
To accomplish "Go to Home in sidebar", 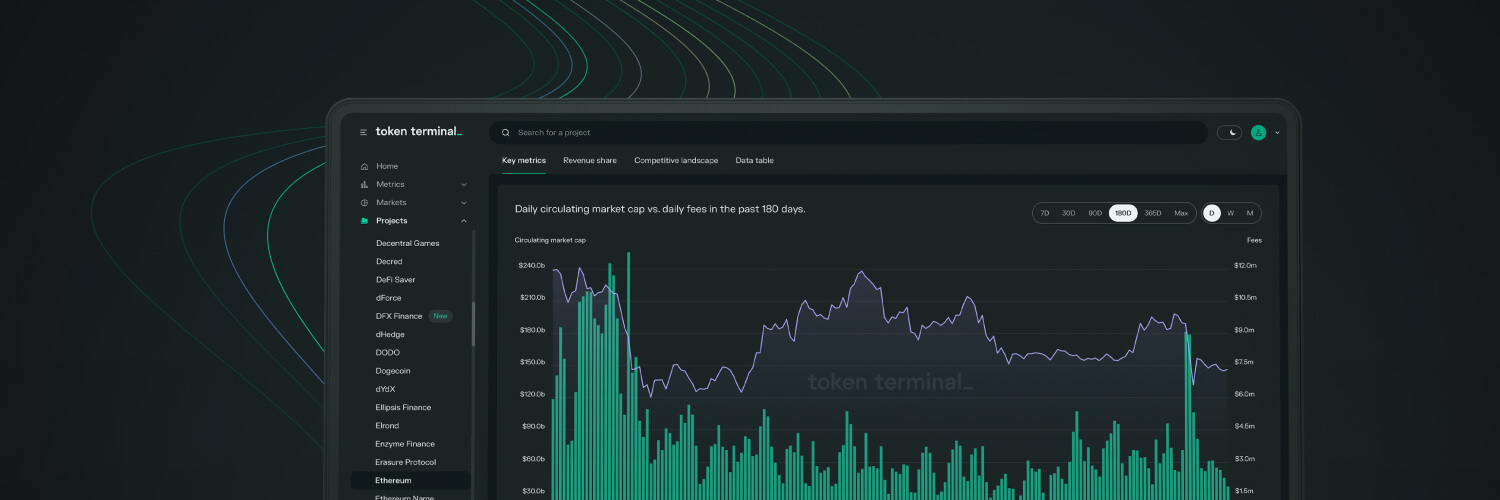I will 387,166.
